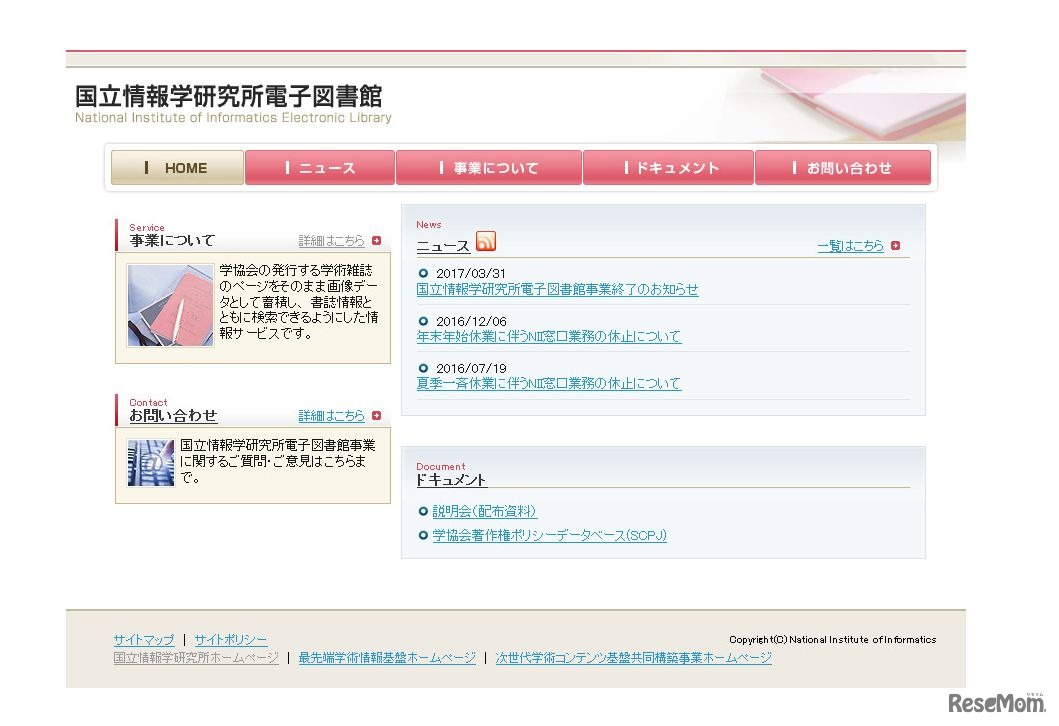Screen dimensions: 1059x726
Task: Click the 詳細はこちら link under Contact
Action: click(332, 415)
